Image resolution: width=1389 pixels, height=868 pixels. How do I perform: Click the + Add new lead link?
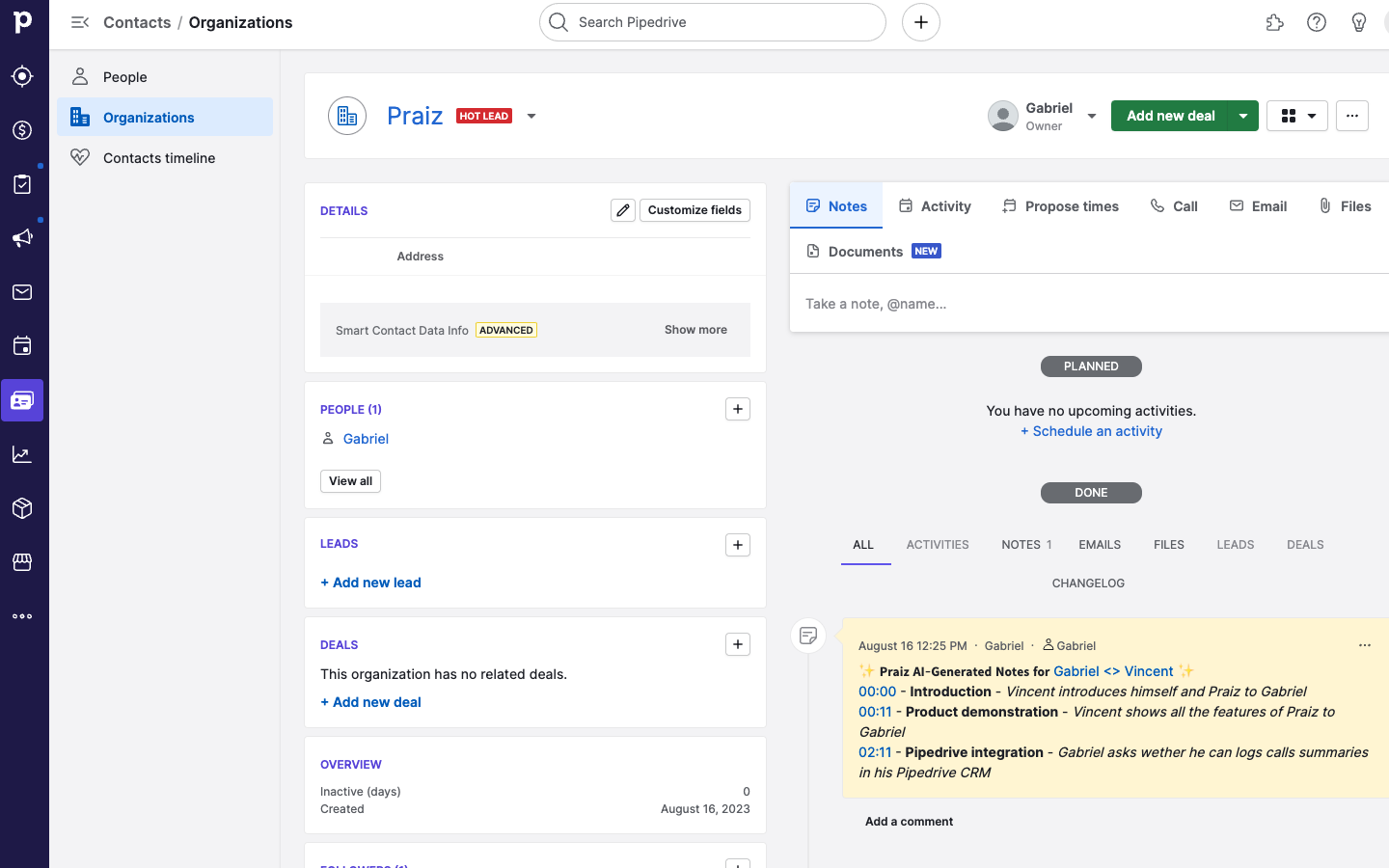click(370, 583)
